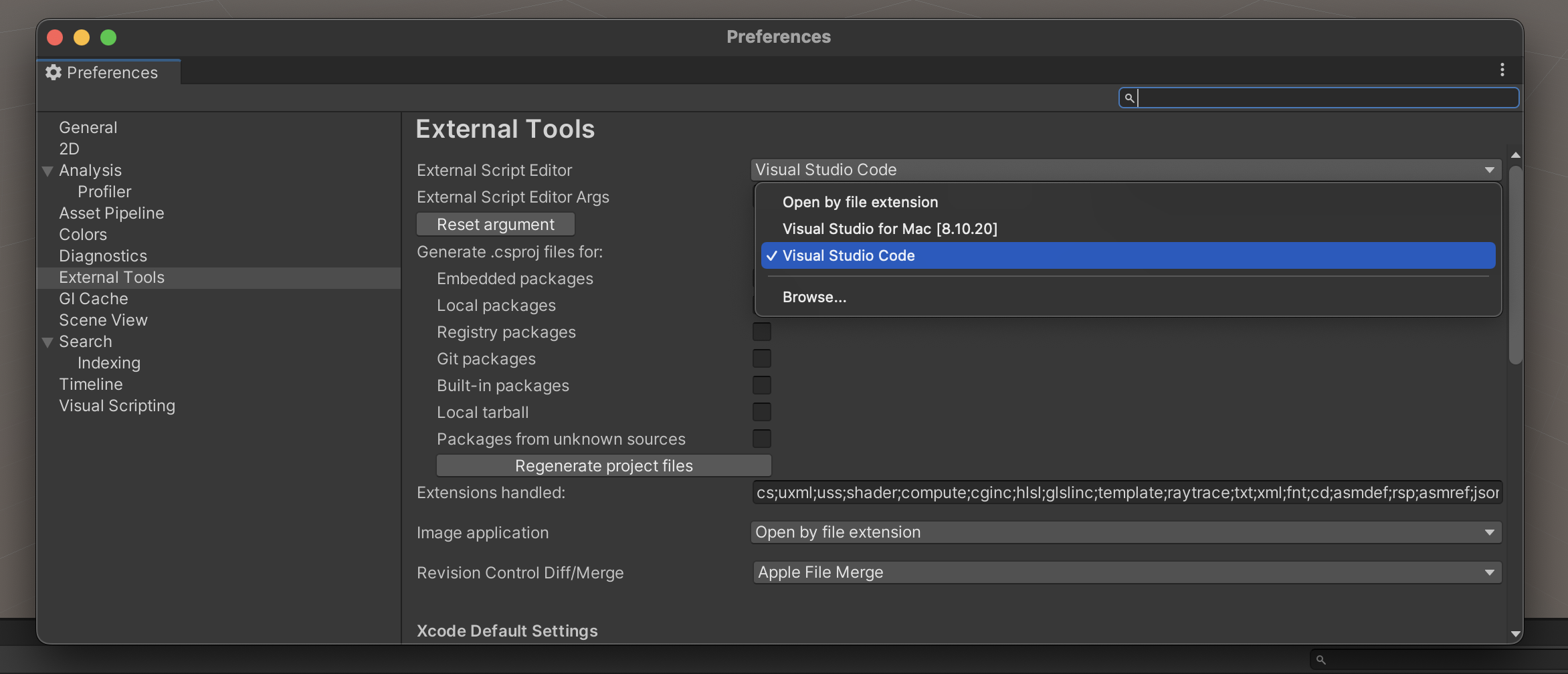
Task: Select Analysis in the sidebar
Action: coord(90,170)
